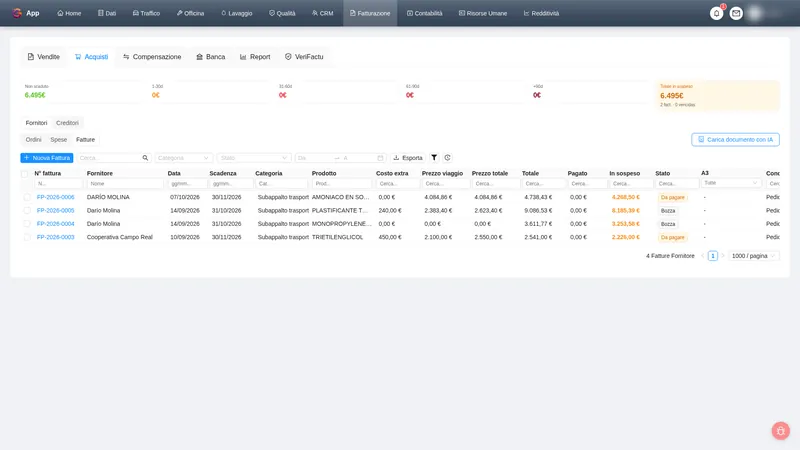Switch to the Vendite tab
The image size is (800, 450).
(44, 57)
